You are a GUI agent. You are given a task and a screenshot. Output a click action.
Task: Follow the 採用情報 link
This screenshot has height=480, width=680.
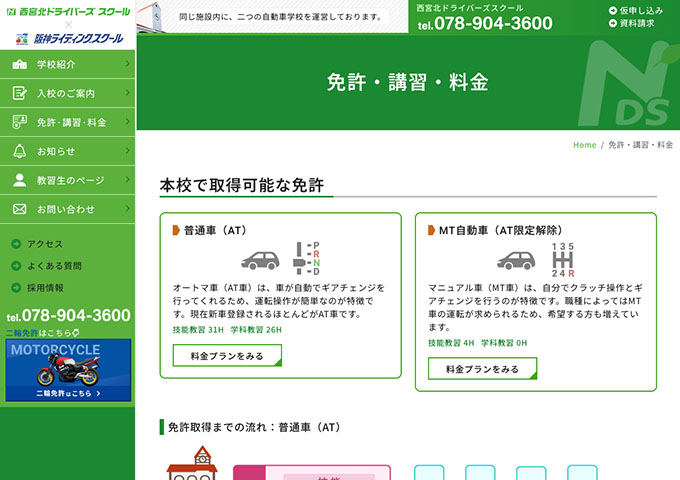click(x=45, y=287)
